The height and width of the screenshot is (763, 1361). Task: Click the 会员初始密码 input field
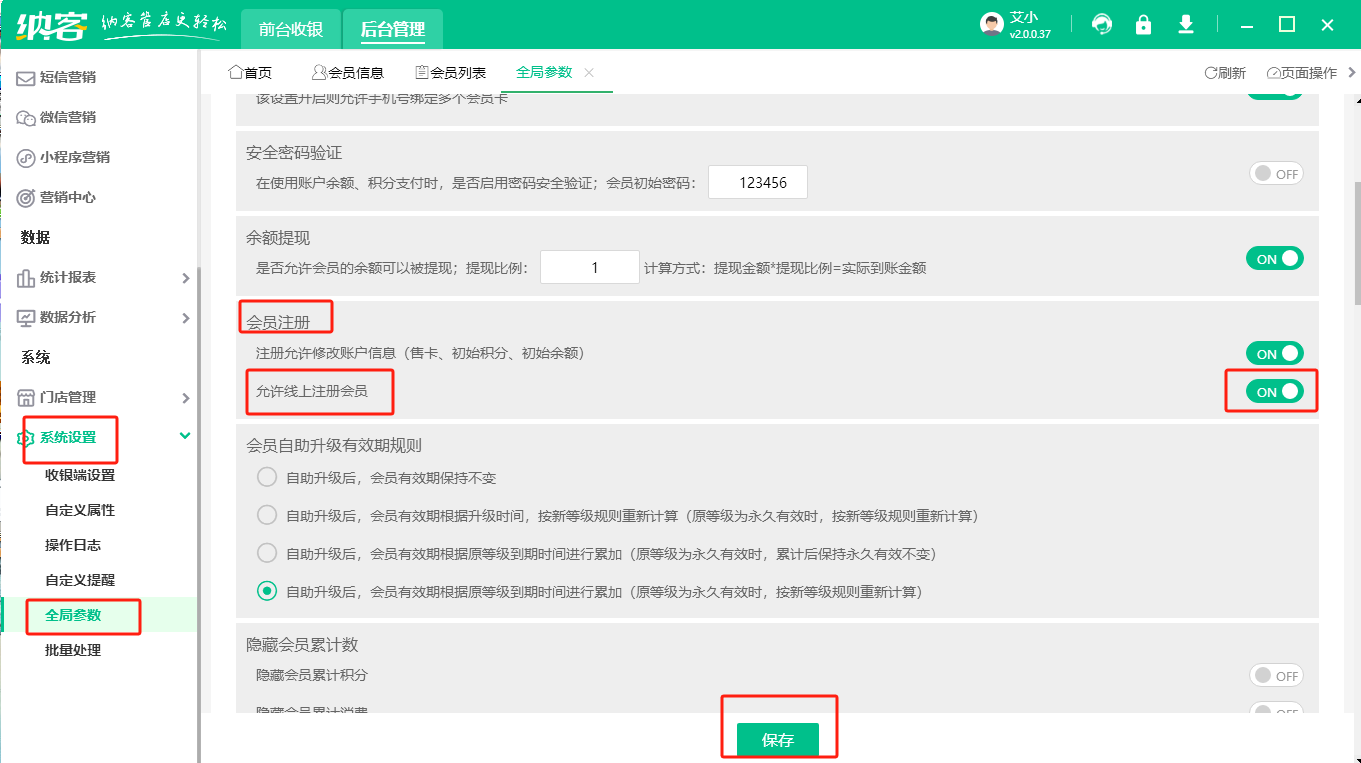pos(757,182)
